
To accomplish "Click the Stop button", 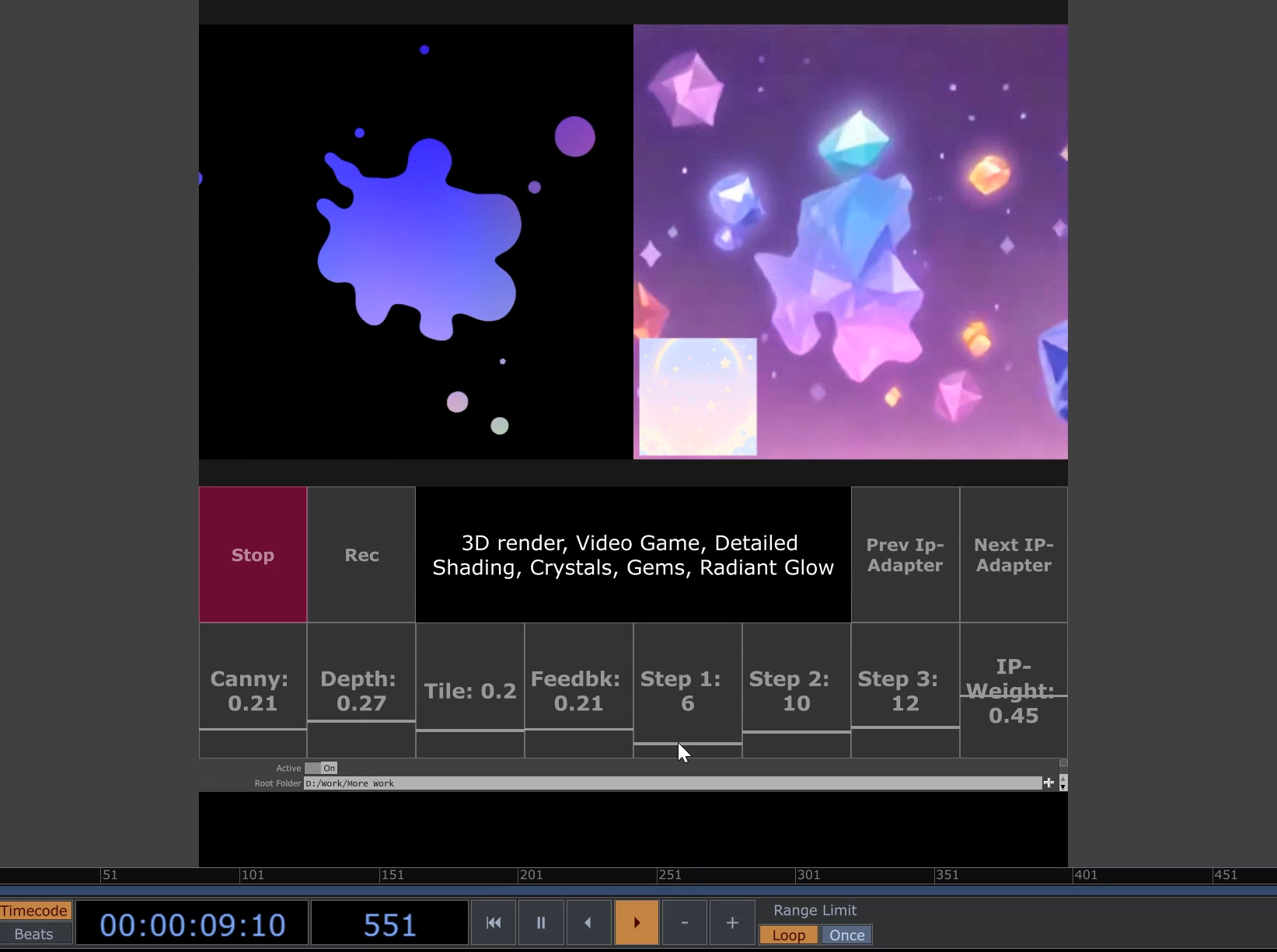I will [x=253, y=555].
